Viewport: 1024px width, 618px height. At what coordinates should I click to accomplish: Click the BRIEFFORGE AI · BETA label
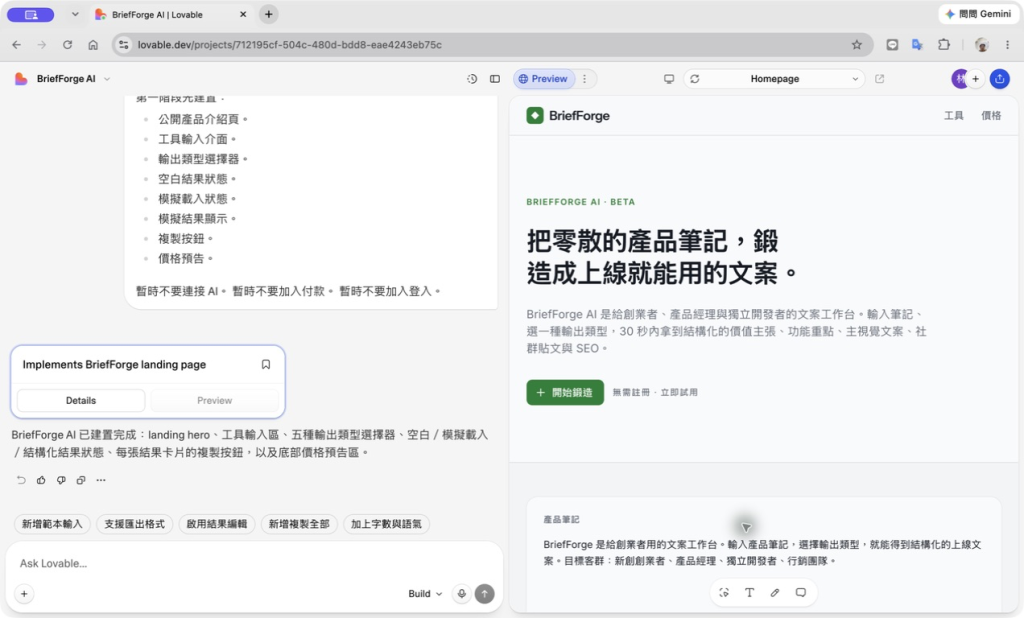tap(581, 202)
